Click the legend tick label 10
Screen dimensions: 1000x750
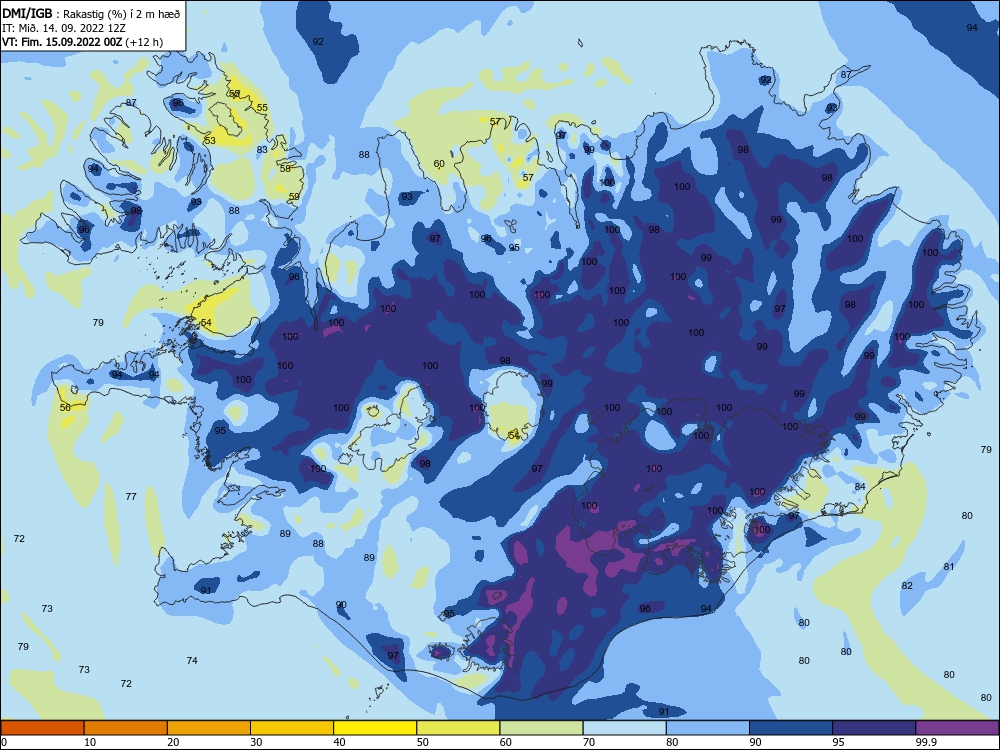point(90,742)
